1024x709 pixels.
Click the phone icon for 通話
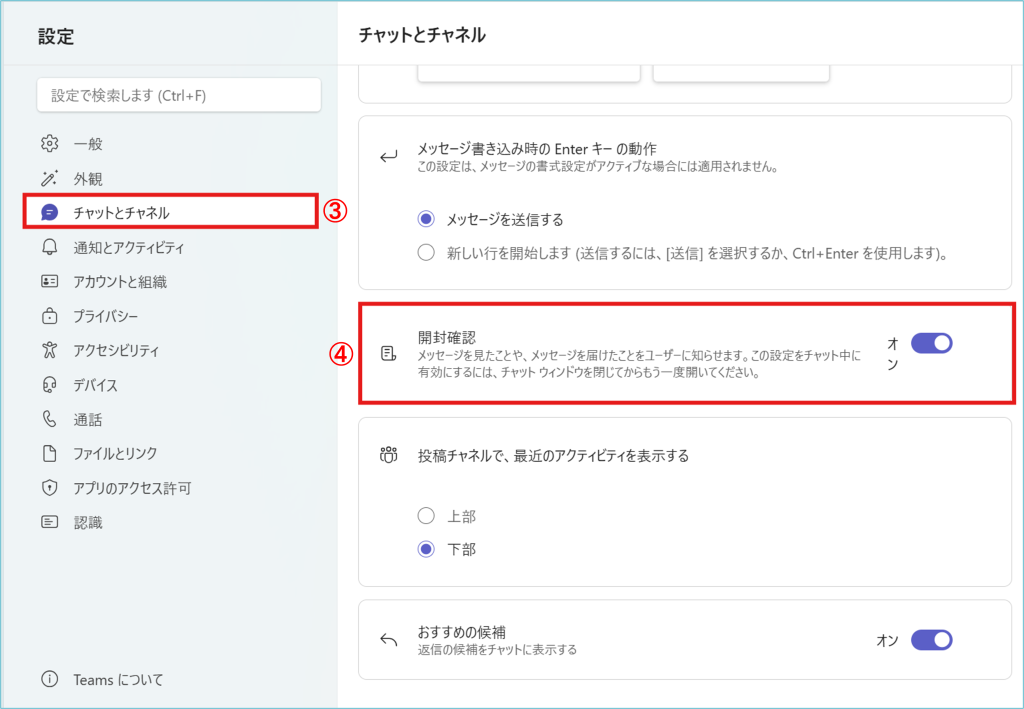[49, 420]
